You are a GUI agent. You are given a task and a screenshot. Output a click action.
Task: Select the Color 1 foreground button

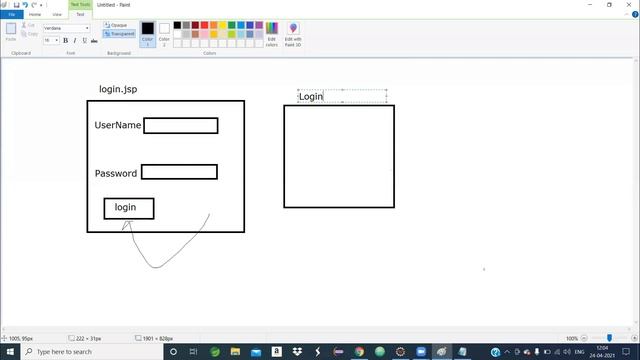pyautogui.click(x=147, y=34)
